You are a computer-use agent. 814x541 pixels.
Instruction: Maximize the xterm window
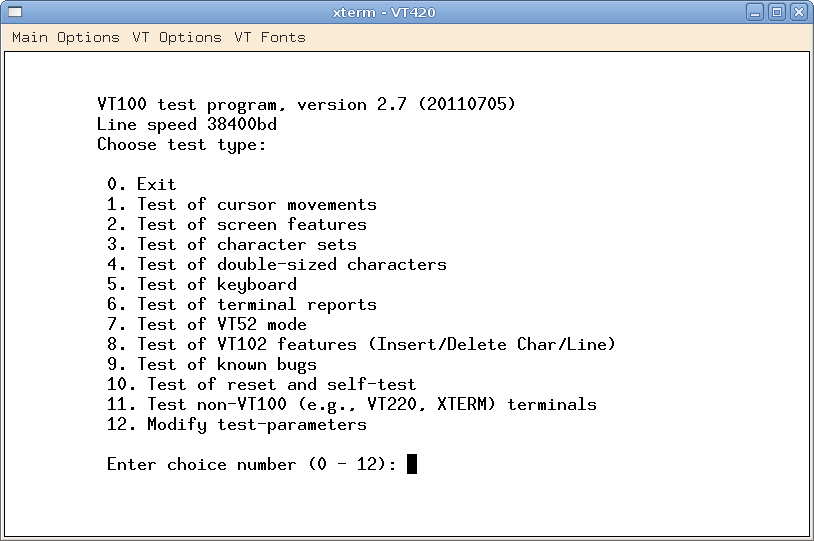coord(779,12)
